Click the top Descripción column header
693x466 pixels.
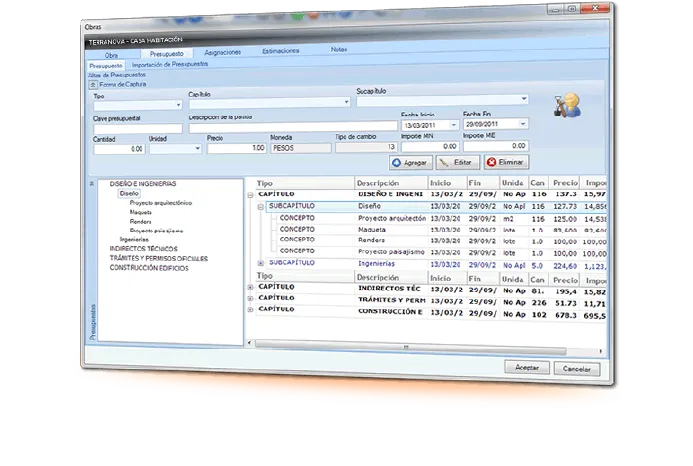(x=391, y=183)
